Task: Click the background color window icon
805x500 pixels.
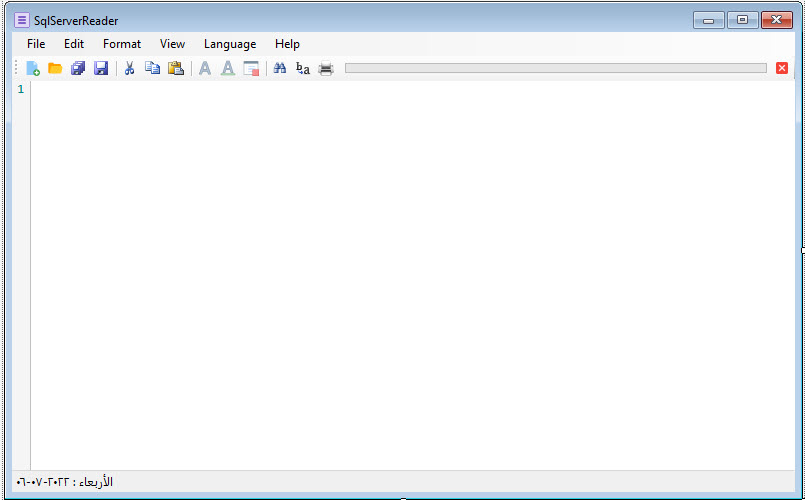Action: point(251,69)
